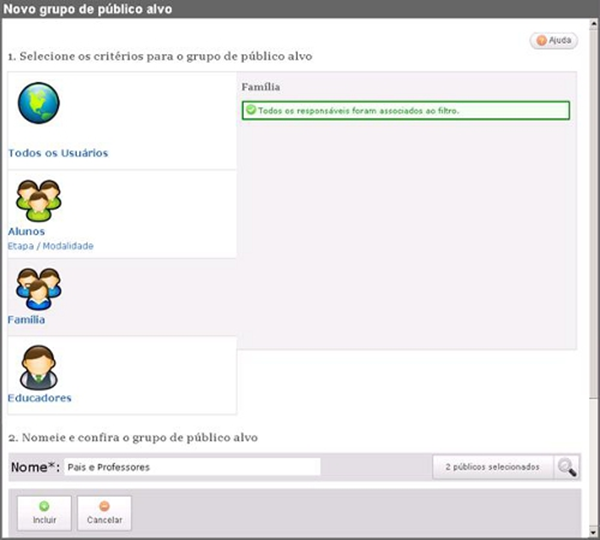
Task: Click the green success message about responsáveis
Action: [x=406, y=111]
